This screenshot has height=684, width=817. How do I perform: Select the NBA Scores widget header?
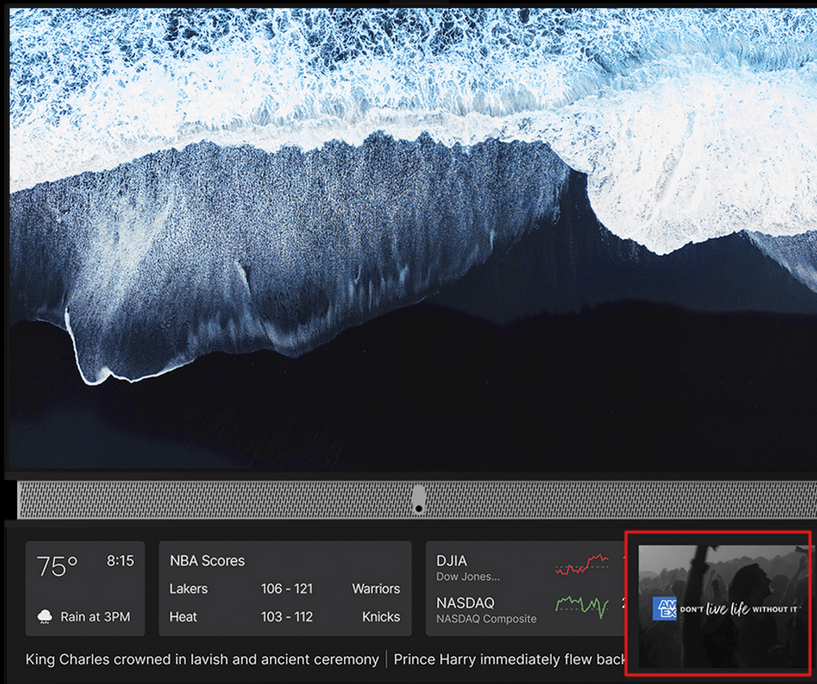point(207,560)
